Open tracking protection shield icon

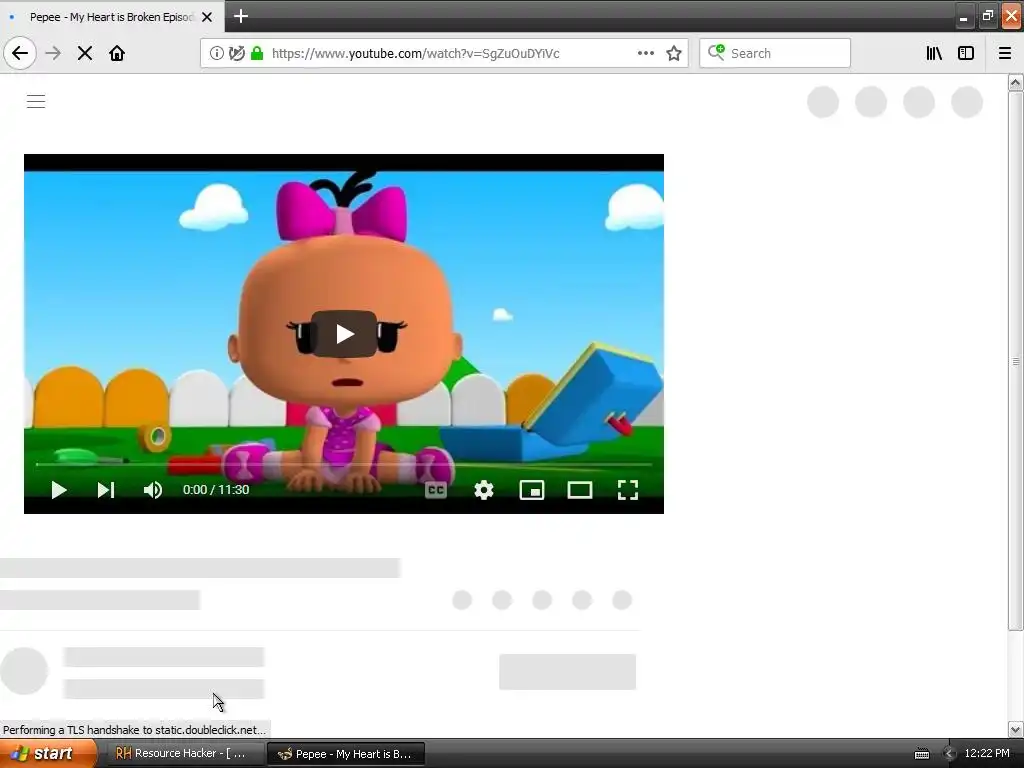point(237,53)
